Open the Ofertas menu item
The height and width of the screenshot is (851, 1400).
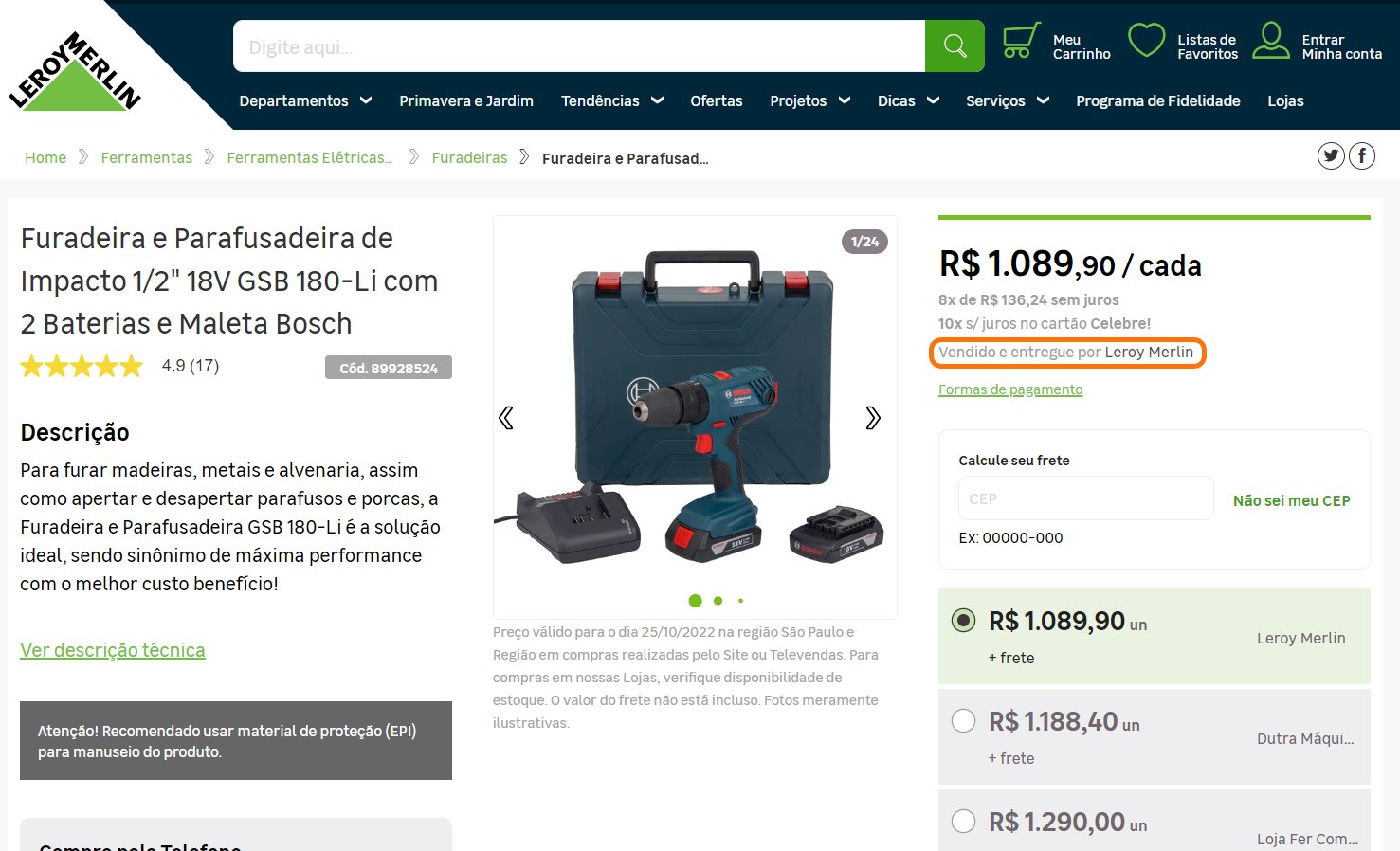pos(717,100)
